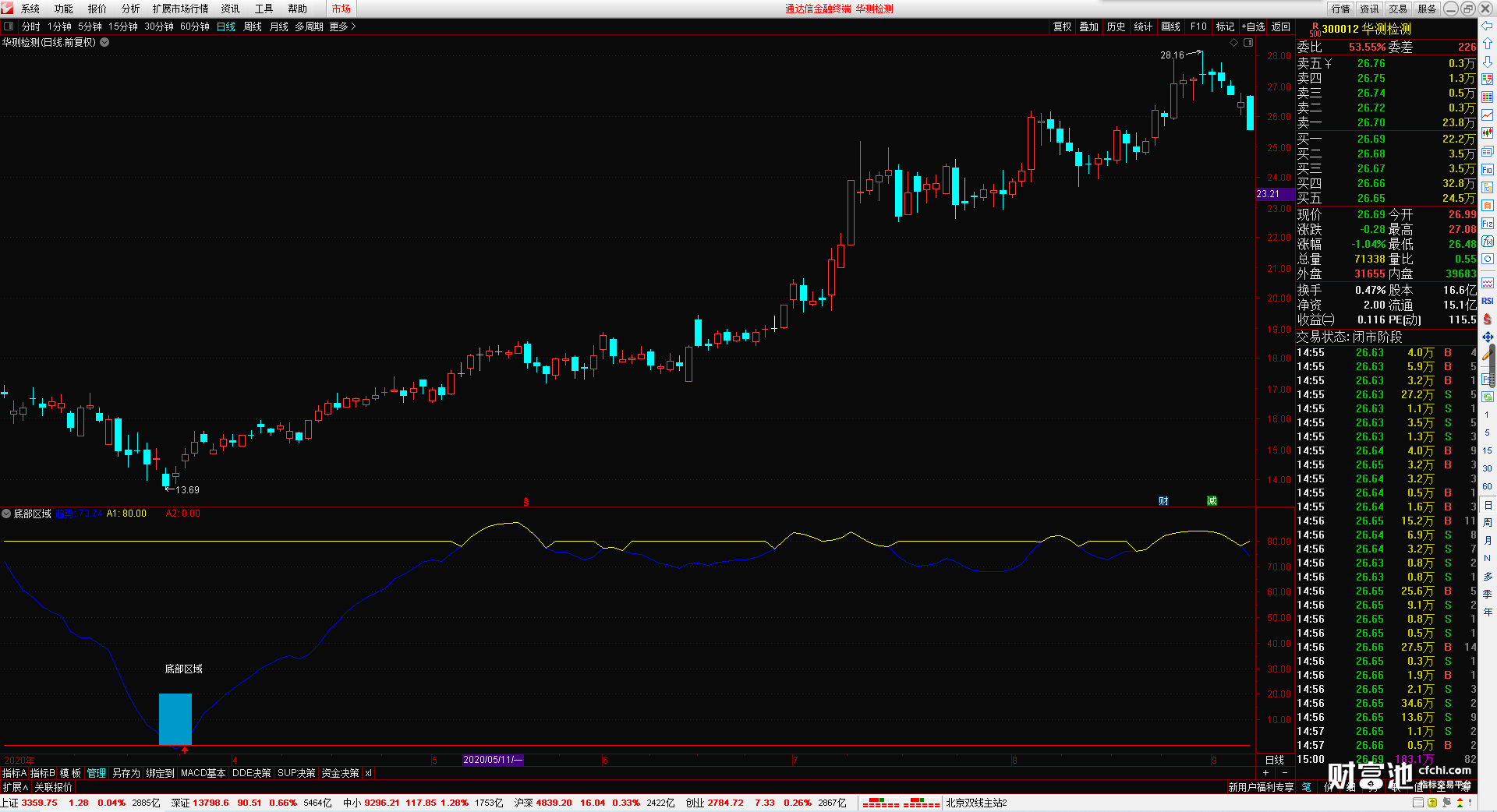Select the 15 minute period in sidebar
The width and height of the screenshot is (1497, 812).
[x=1488, y=450]
